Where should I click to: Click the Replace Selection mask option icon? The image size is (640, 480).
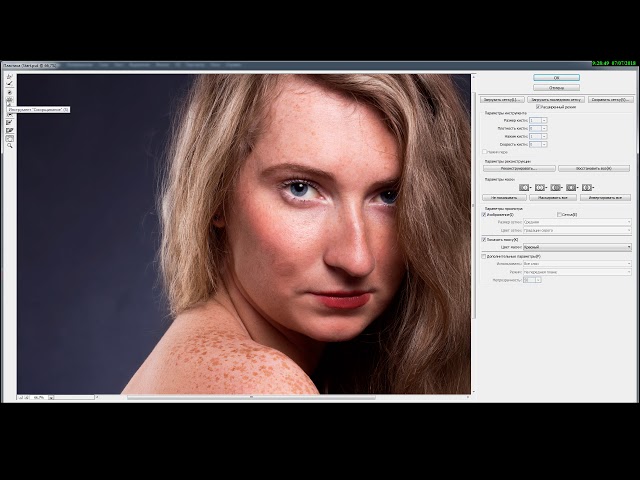(x=525, y=187)
